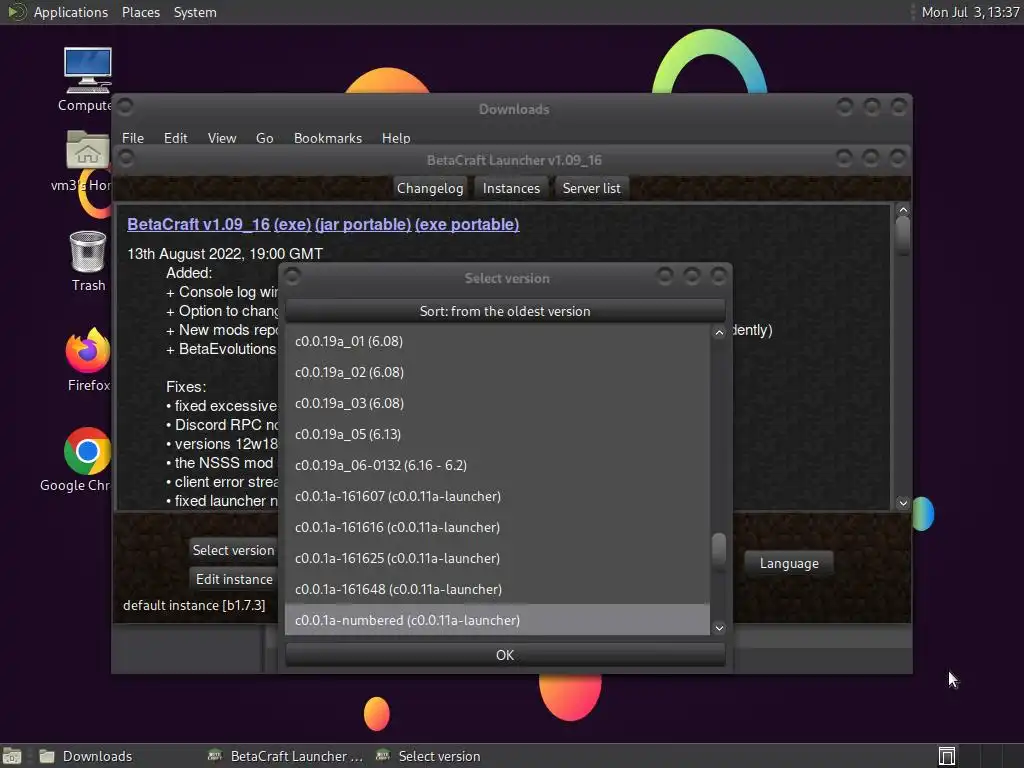Screen dimensions: 1024x768
Task: Select version c0.0.19a_01 (6.08)
Action: coord(497,342)
